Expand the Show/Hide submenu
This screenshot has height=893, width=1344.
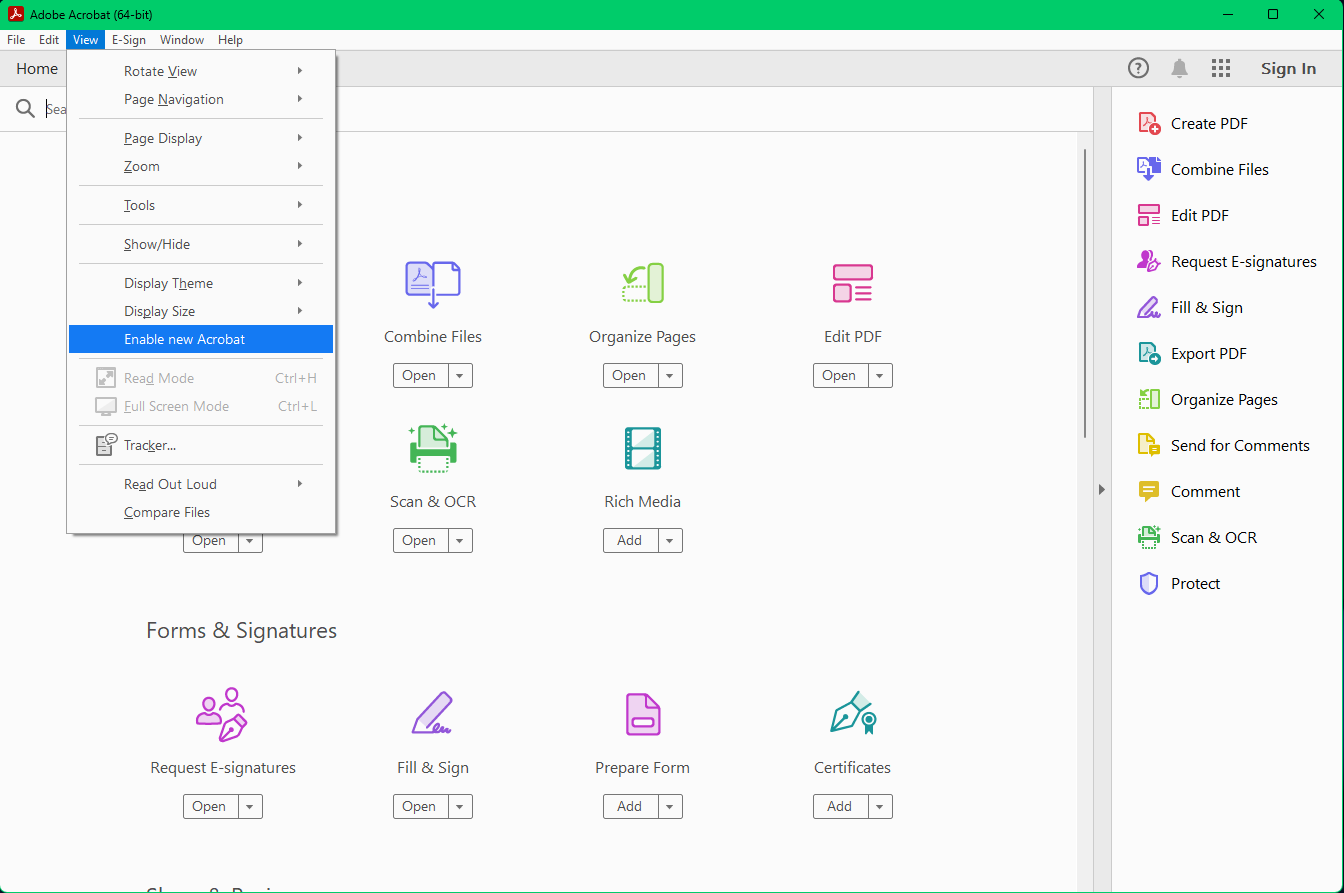(x=201, y=244)
